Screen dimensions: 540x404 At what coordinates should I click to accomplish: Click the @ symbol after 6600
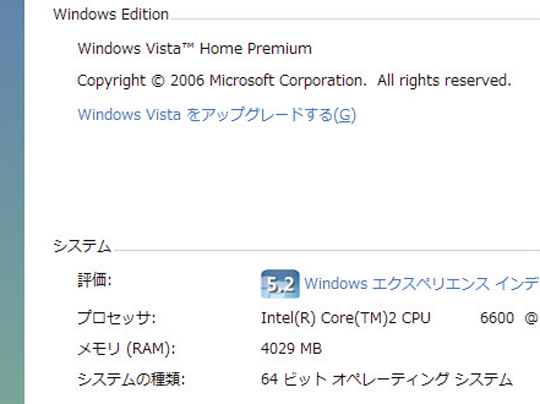(x=531, y=318)
